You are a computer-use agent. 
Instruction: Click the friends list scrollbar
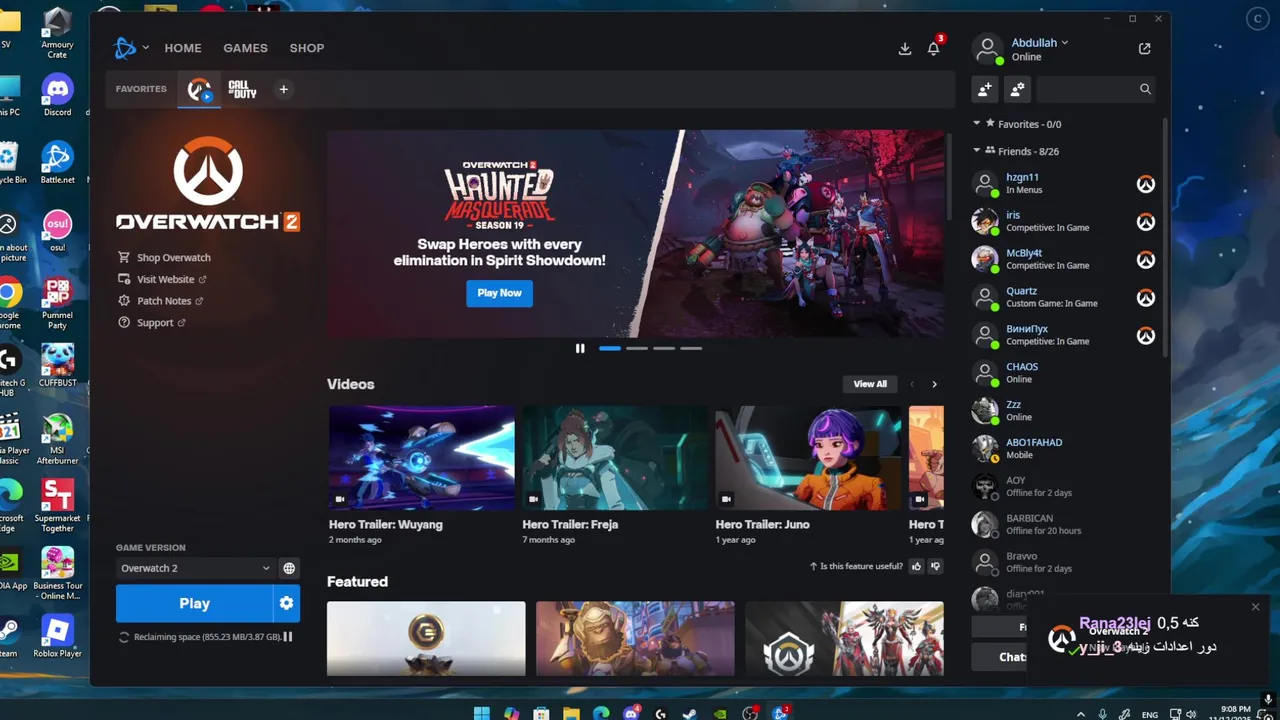[x=1164, y=237]
